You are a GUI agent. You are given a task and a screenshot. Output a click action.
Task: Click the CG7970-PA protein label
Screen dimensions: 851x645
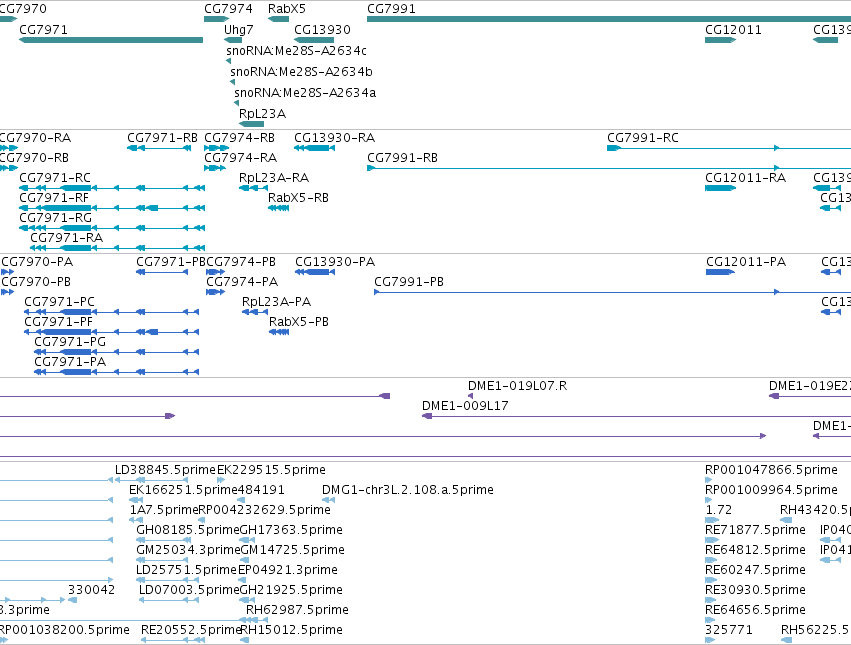tap(37, 262)
